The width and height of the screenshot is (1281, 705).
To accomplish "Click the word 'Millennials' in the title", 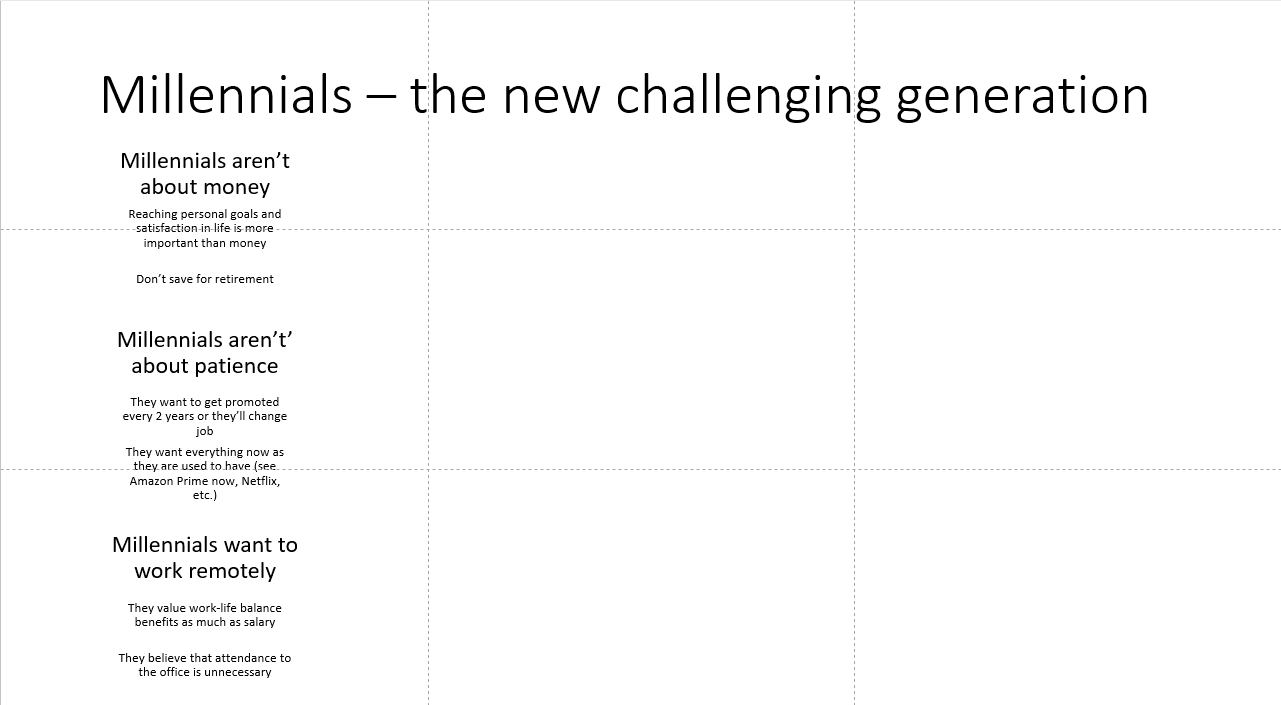I will 226,95.
